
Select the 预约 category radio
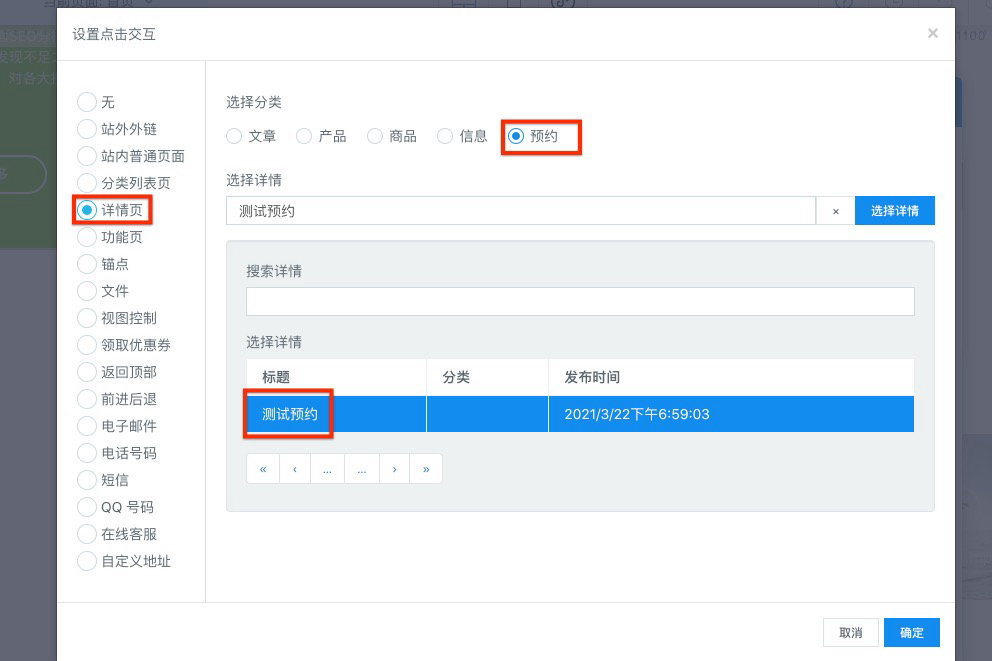pyautogui.click(x=516, y=136)
